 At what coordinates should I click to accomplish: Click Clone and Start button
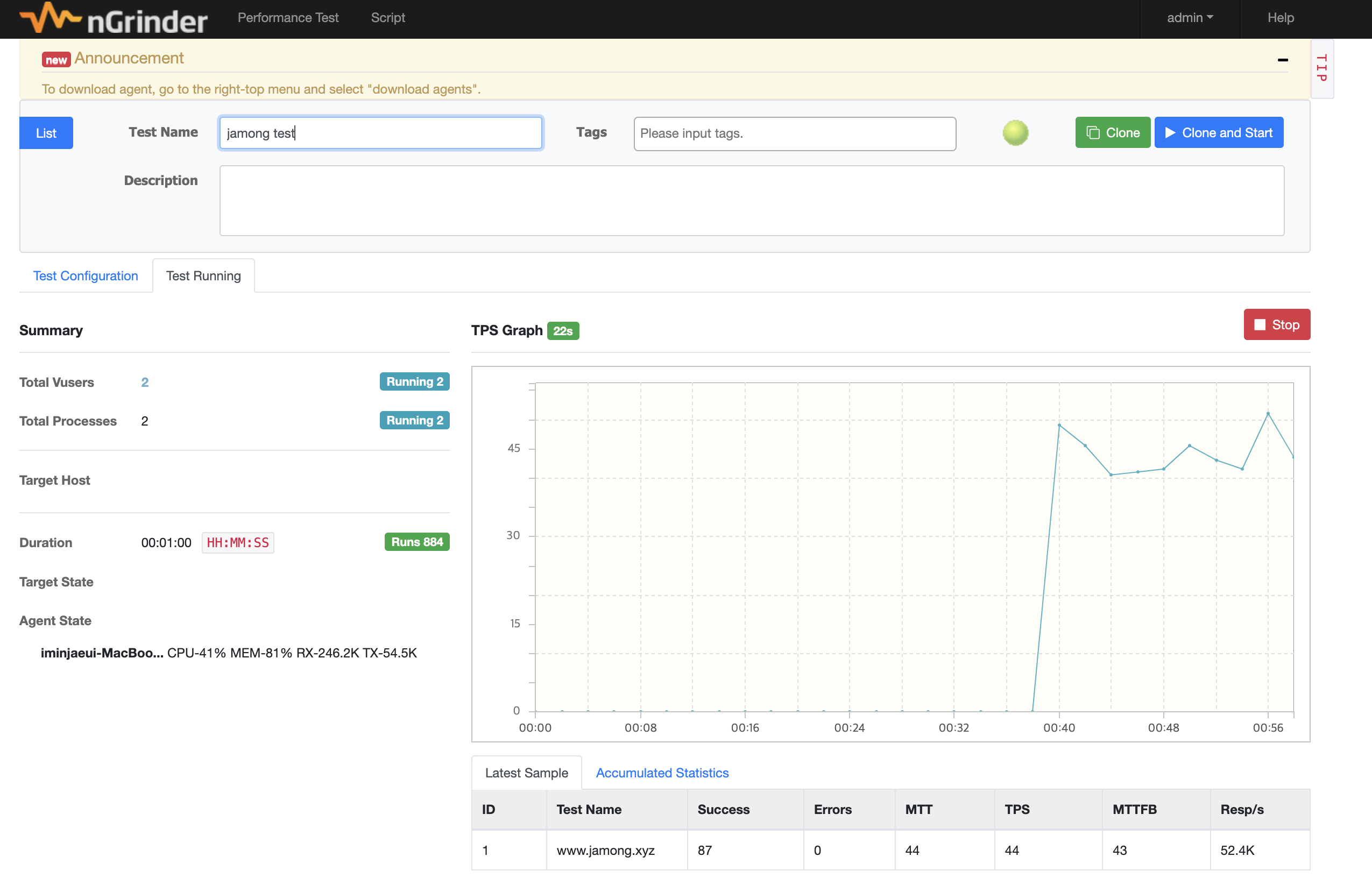(x=1219, y=133)
